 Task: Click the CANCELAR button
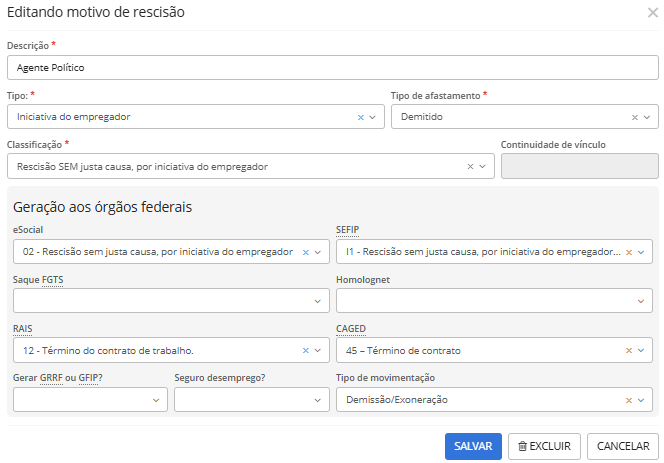[x=622, y=446]
